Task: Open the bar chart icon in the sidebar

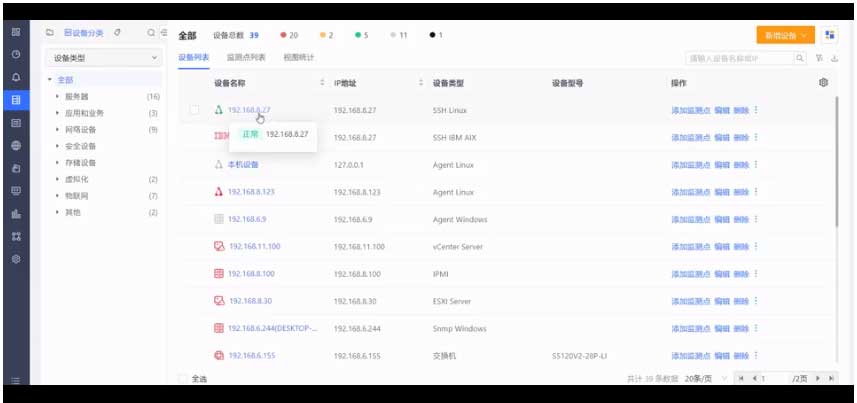Action: coord(16,214)
